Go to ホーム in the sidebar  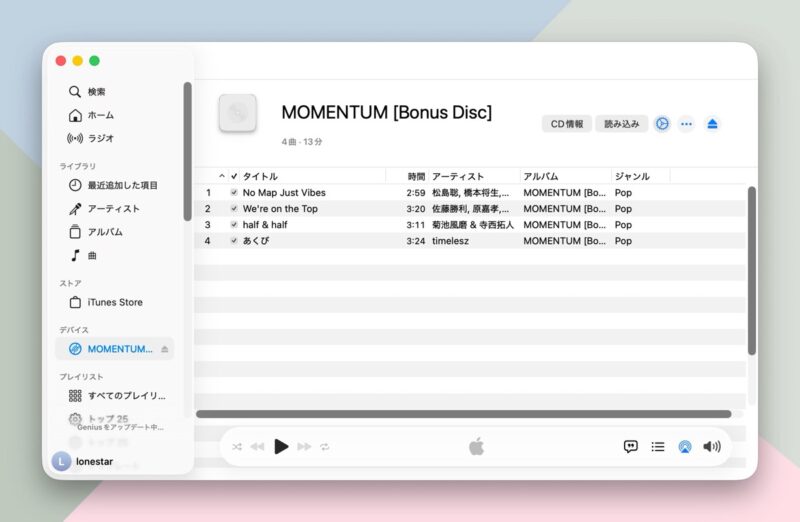(91, 115)
